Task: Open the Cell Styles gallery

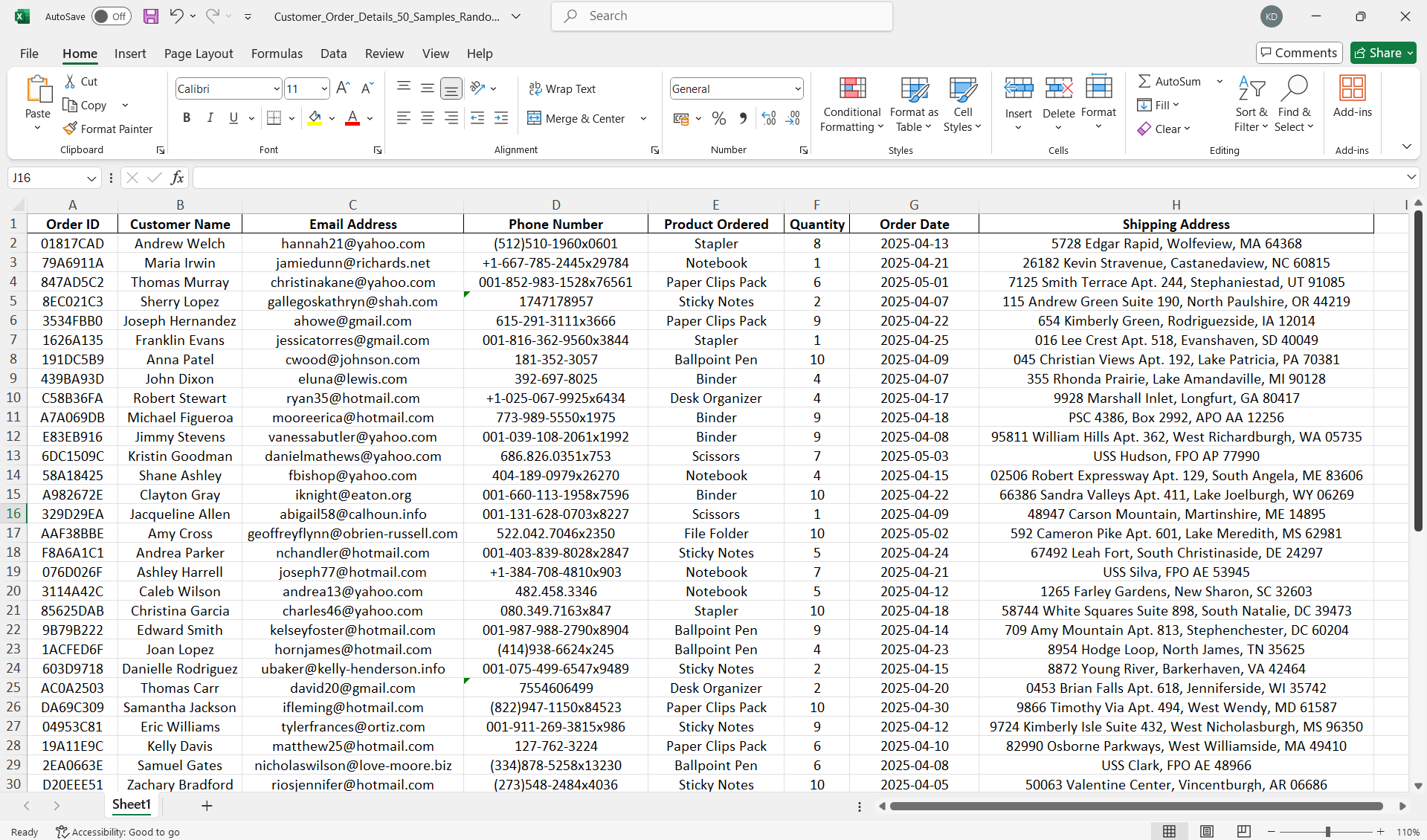Action: pos(962,104)
